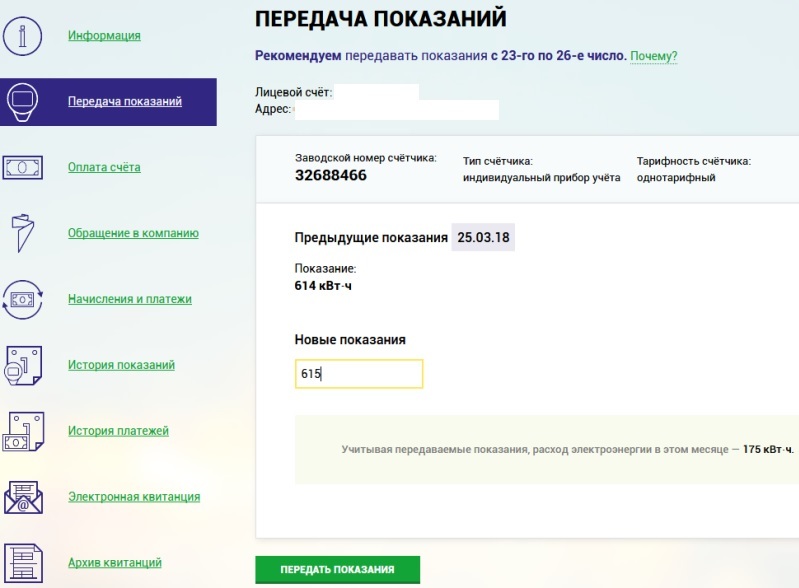The image size is (799, 588).
Task: Click the icon beside История показаний
Action: [24, 365]
